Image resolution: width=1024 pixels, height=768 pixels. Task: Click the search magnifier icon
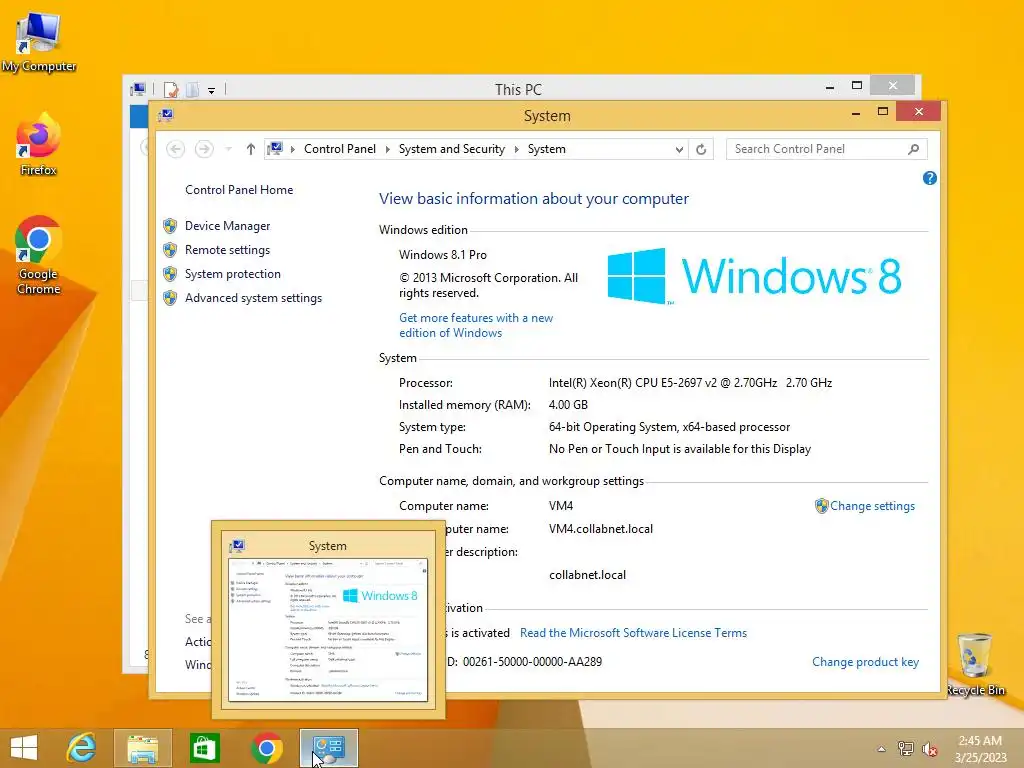click(x=914, y=149)
